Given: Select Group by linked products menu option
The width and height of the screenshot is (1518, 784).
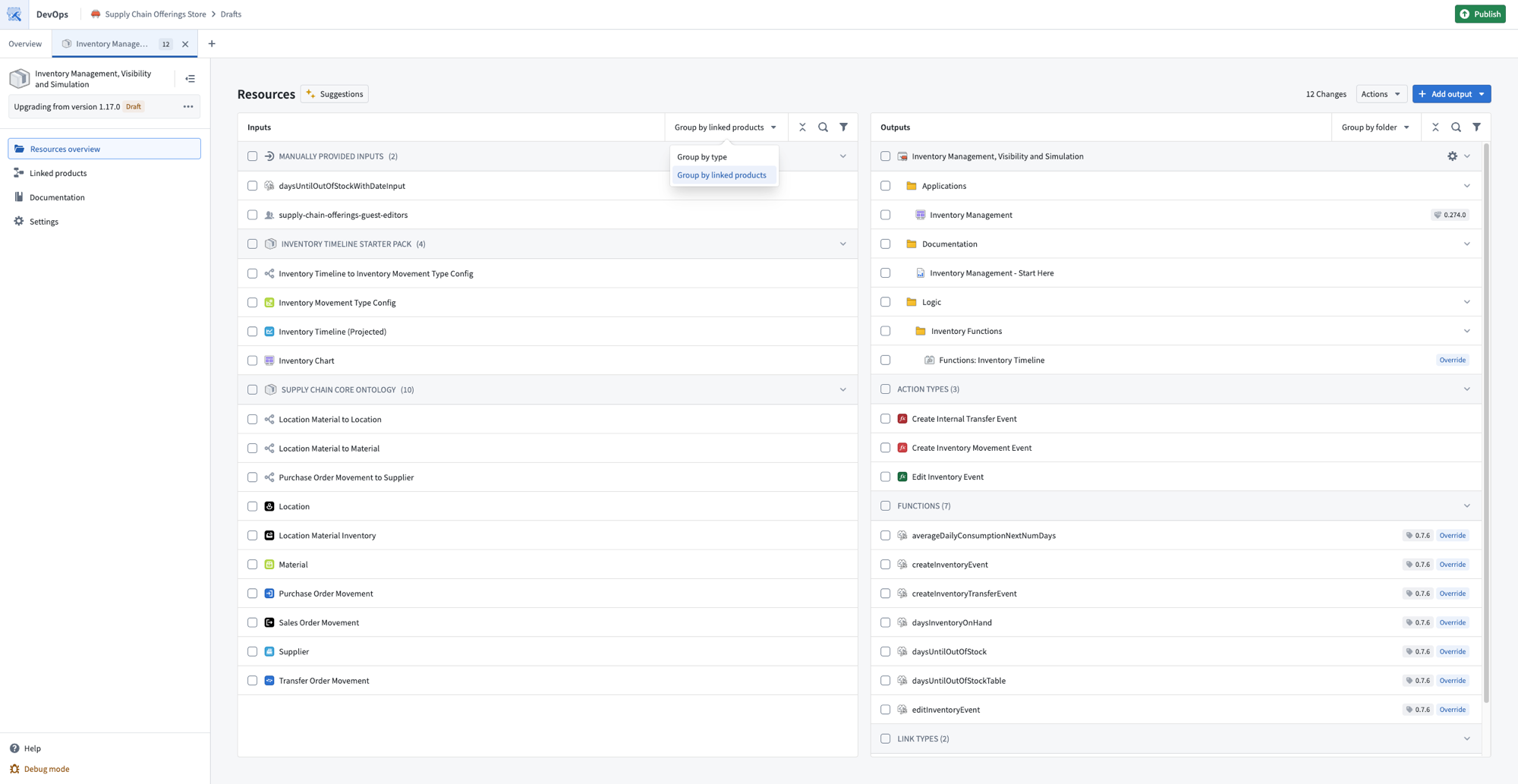Looking at the screenshot, I should (x=724, y=175).
